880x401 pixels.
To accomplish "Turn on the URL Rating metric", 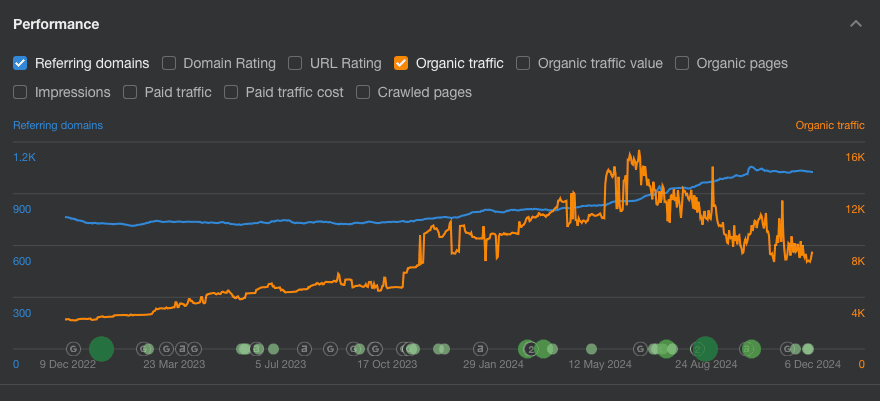I will [x=295, y=63].
